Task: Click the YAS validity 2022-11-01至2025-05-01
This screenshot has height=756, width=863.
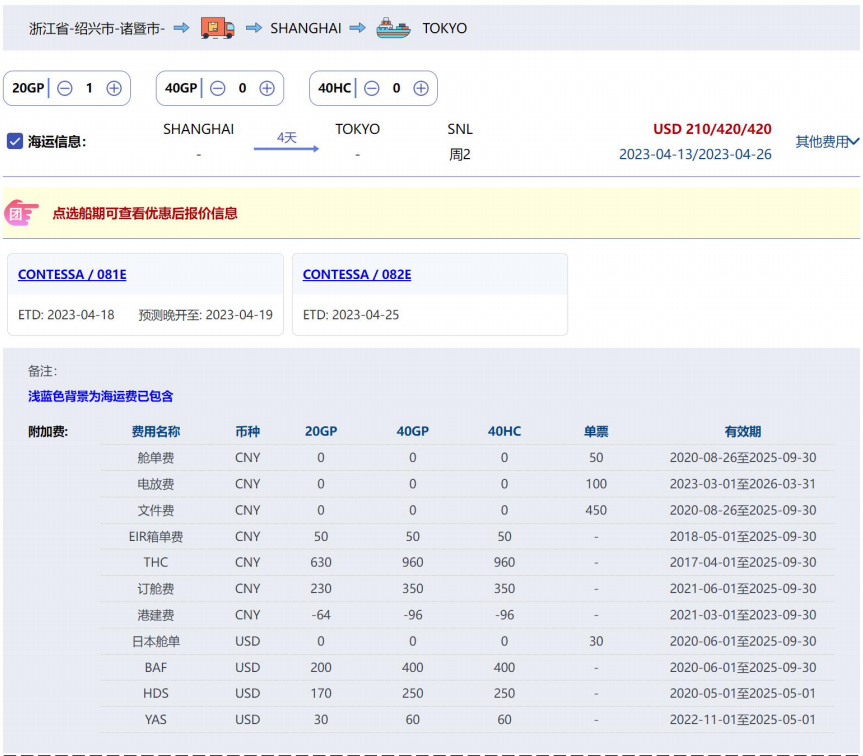Action: click(743, 720)
